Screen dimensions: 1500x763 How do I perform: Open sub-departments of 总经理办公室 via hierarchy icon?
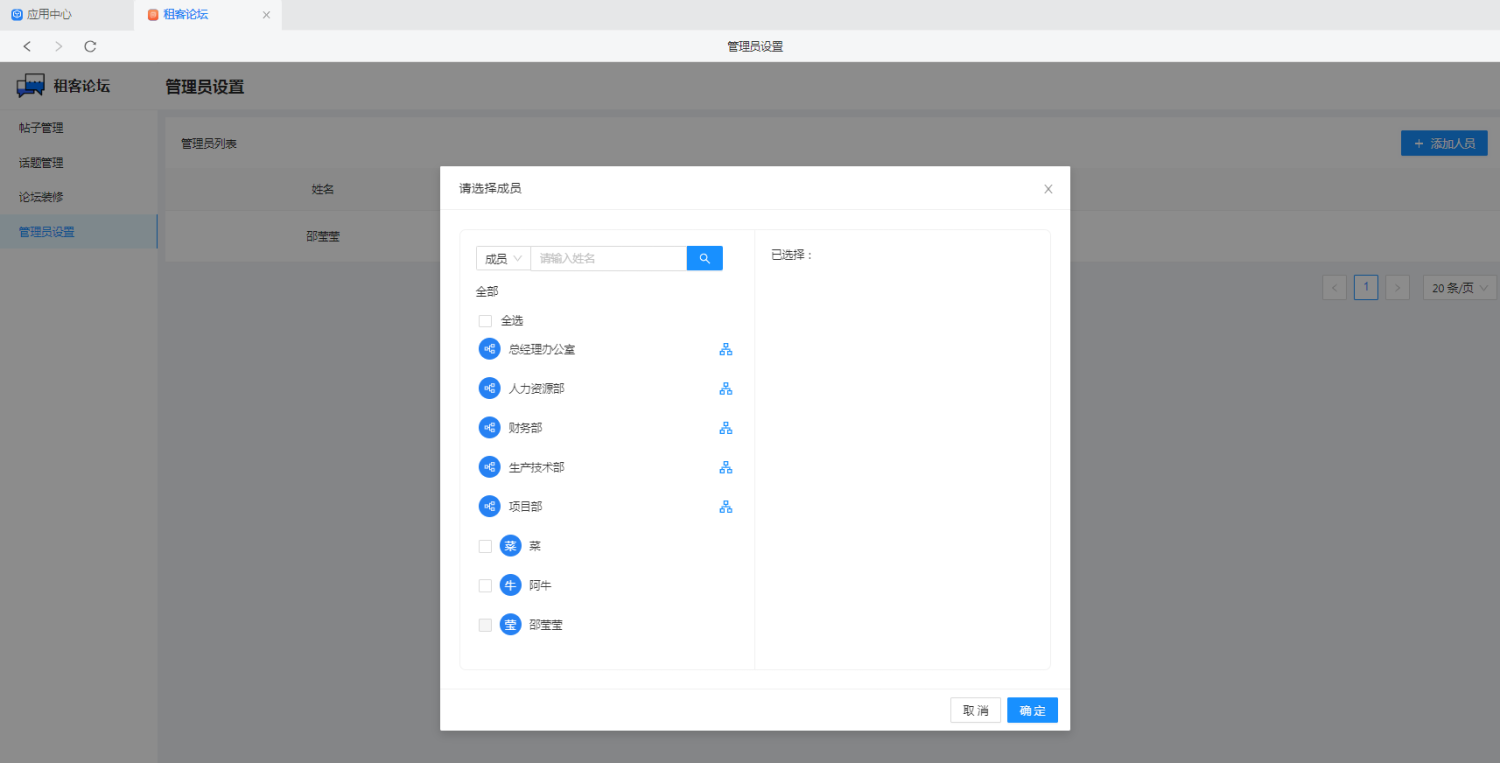726,349
